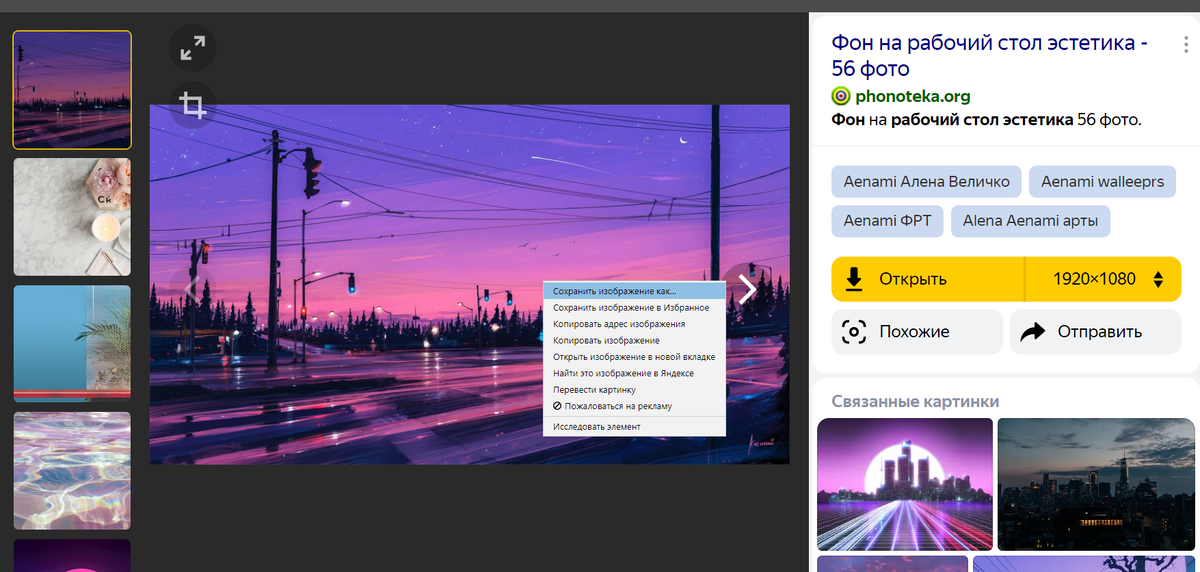
Task: Open title link 'Фон на рабочий стол эстетика'
Action: coord(990,56)
